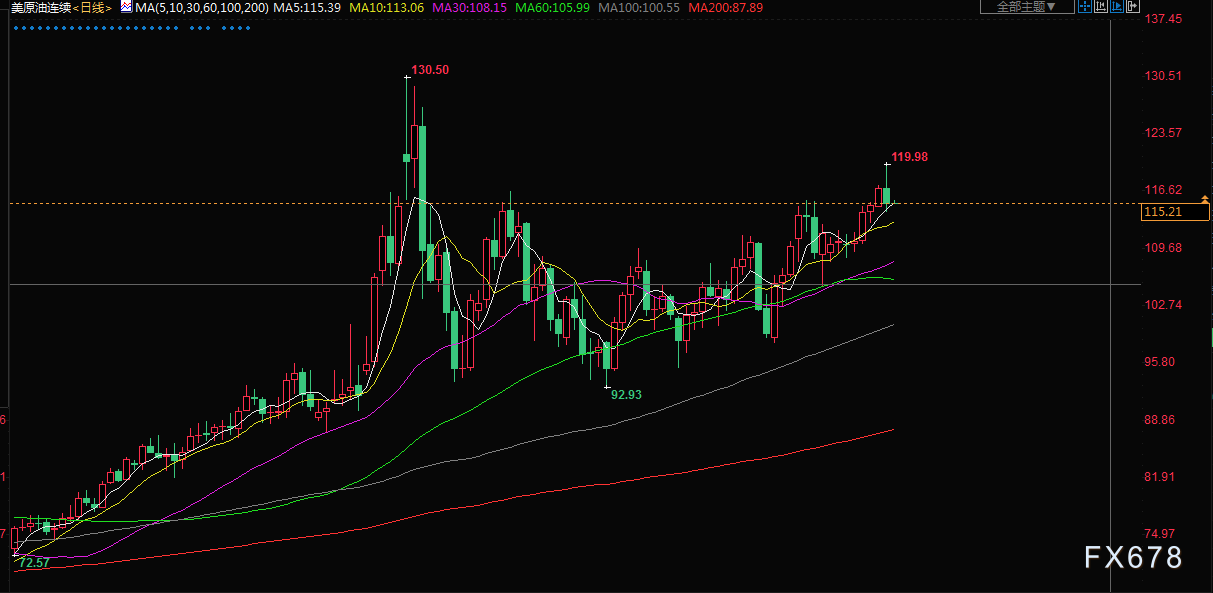The height and width of the screenshot is (593, 1213).
Task: Click the 130.50 peak price label
Action: click(430, 70)
